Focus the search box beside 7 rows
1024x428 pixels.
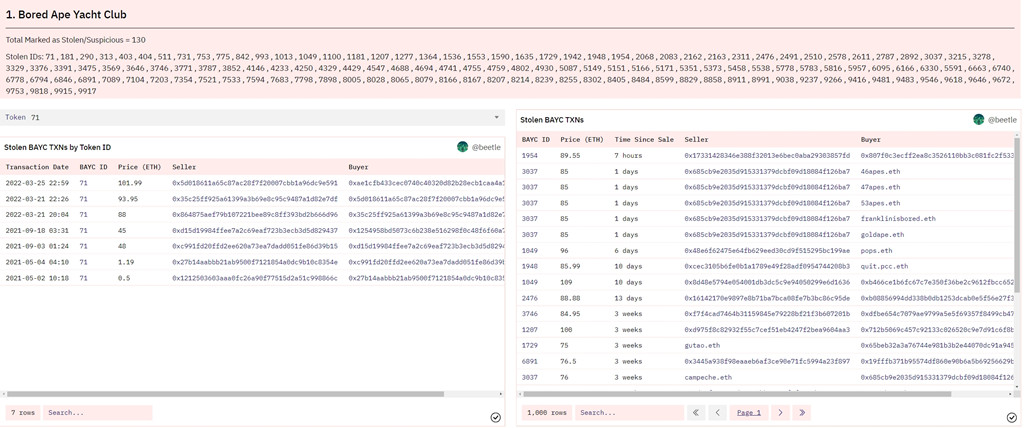pos(97,412)
